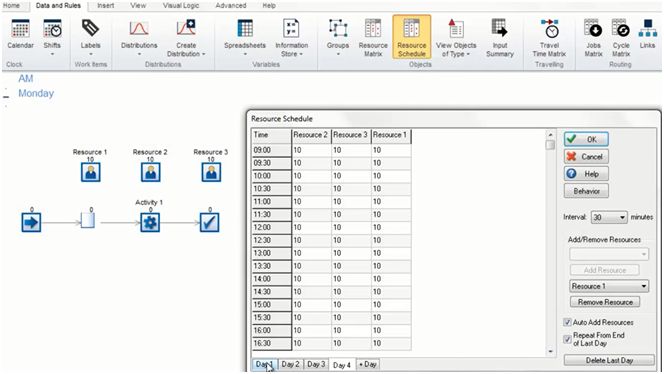Click the Remove Resource button
This screenshot has height=374, width=664.
click(x=605, y=302)
